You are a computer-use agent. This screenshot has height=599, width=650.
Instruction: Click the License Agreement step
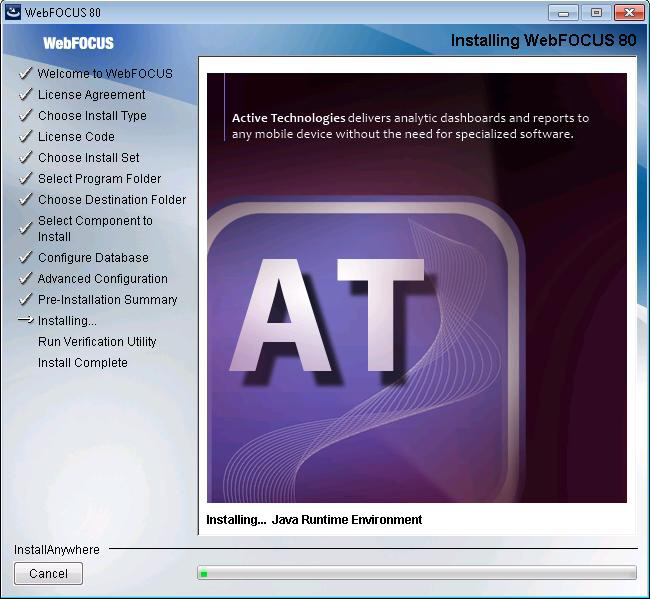(92, 95)
